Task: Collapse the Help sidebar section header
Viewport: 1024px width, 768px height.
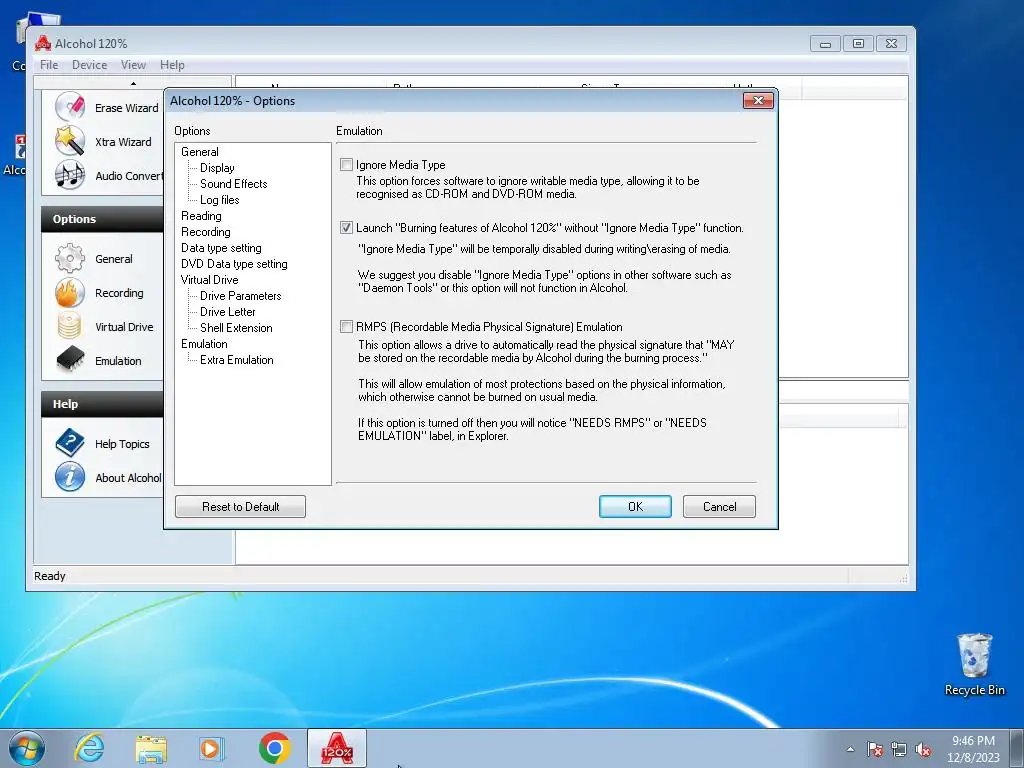Action: [x=102, y=404]
